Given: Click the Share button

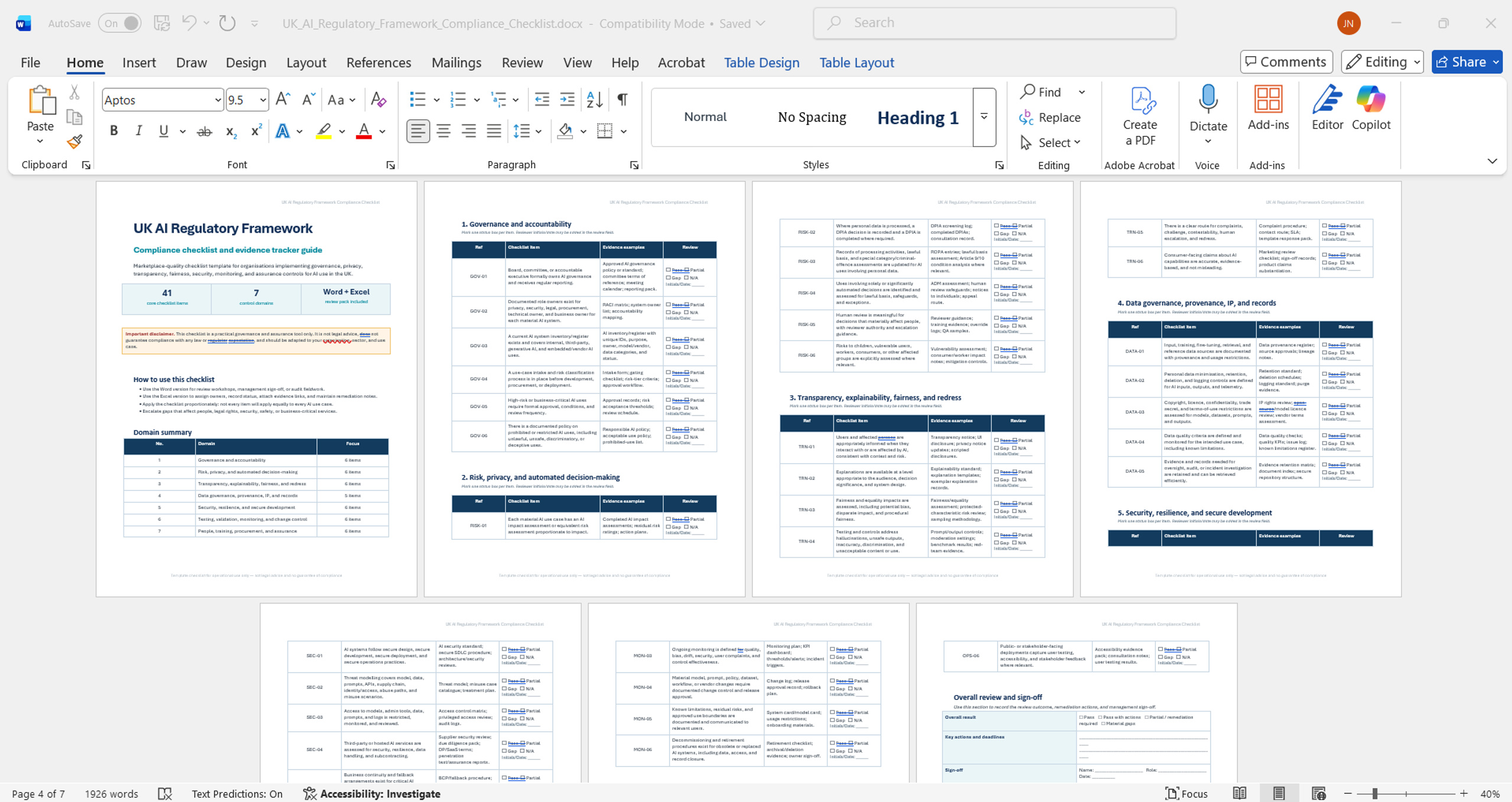Looking at the screenshot, I should pos(1467,61).
